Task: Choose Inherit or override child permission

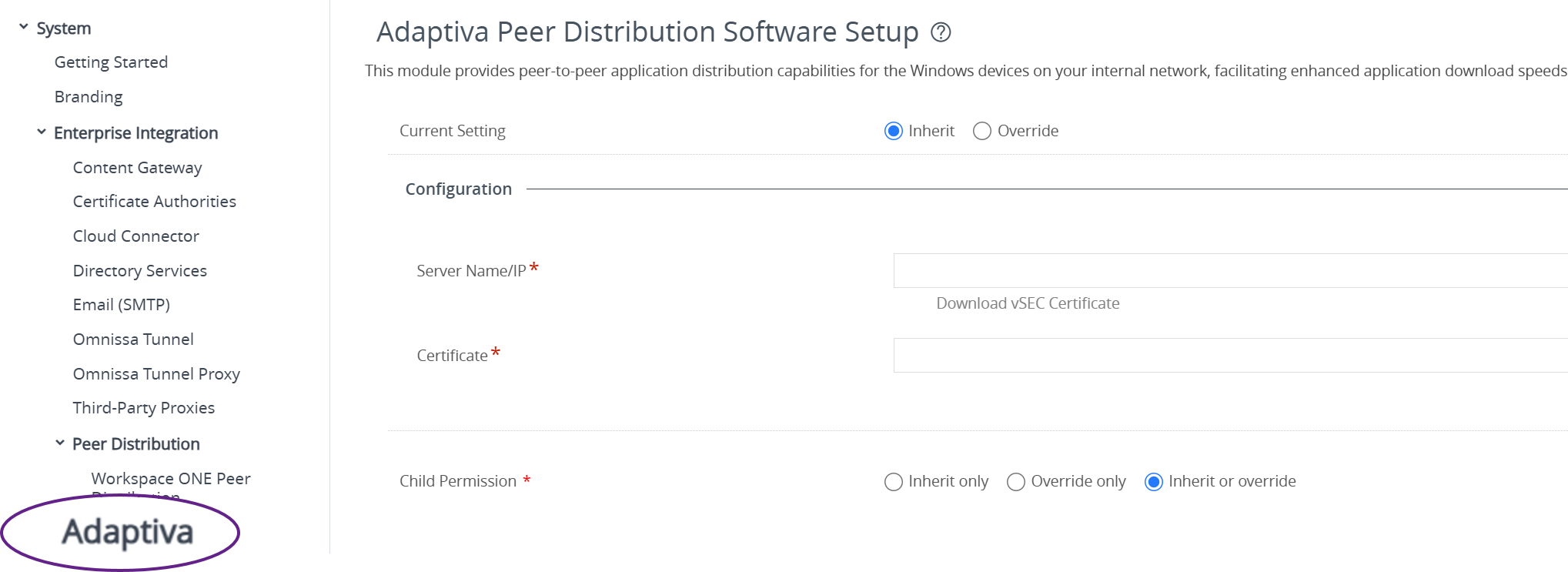Action: (1153, 482)
